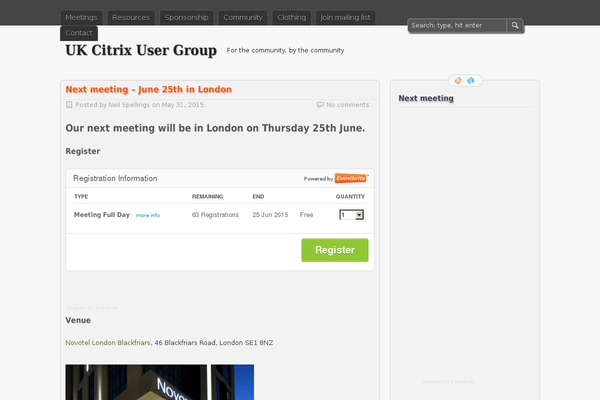Open the Next meeting post title
600x400 pixels.
tap(148, 89)
